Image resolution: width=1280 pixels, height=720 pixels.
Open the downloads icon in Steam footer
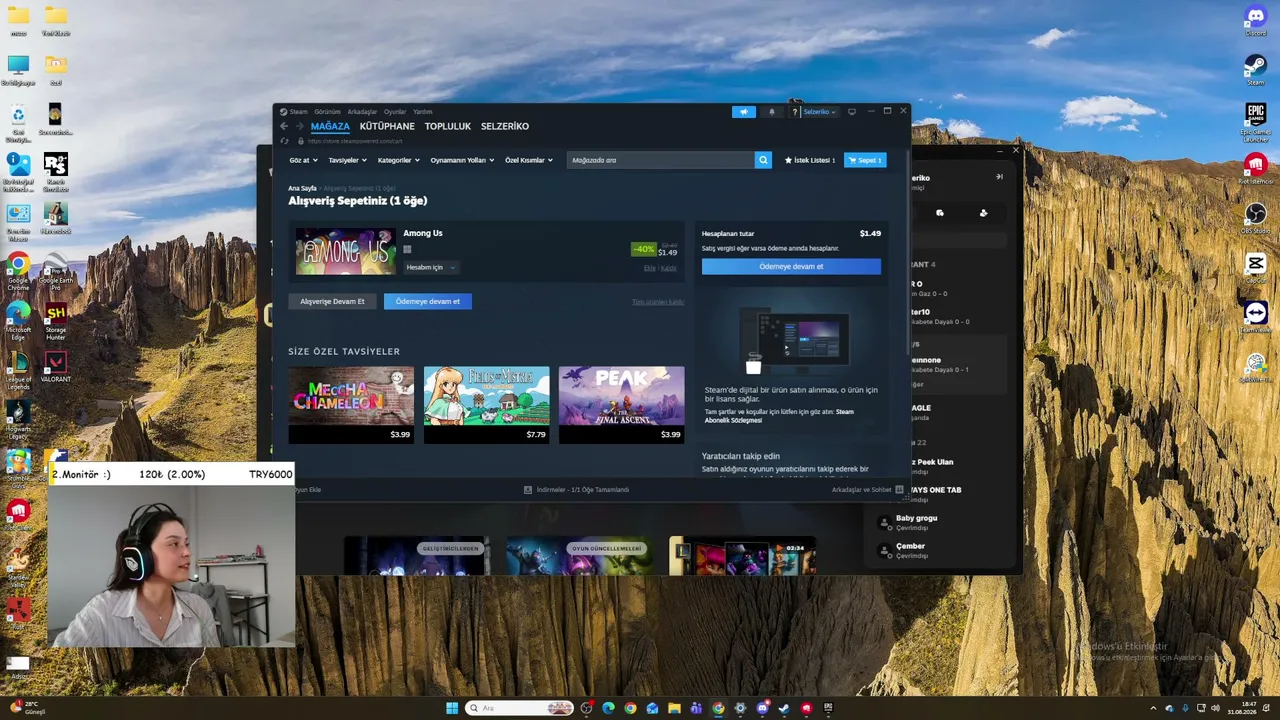tap(528, 490)
